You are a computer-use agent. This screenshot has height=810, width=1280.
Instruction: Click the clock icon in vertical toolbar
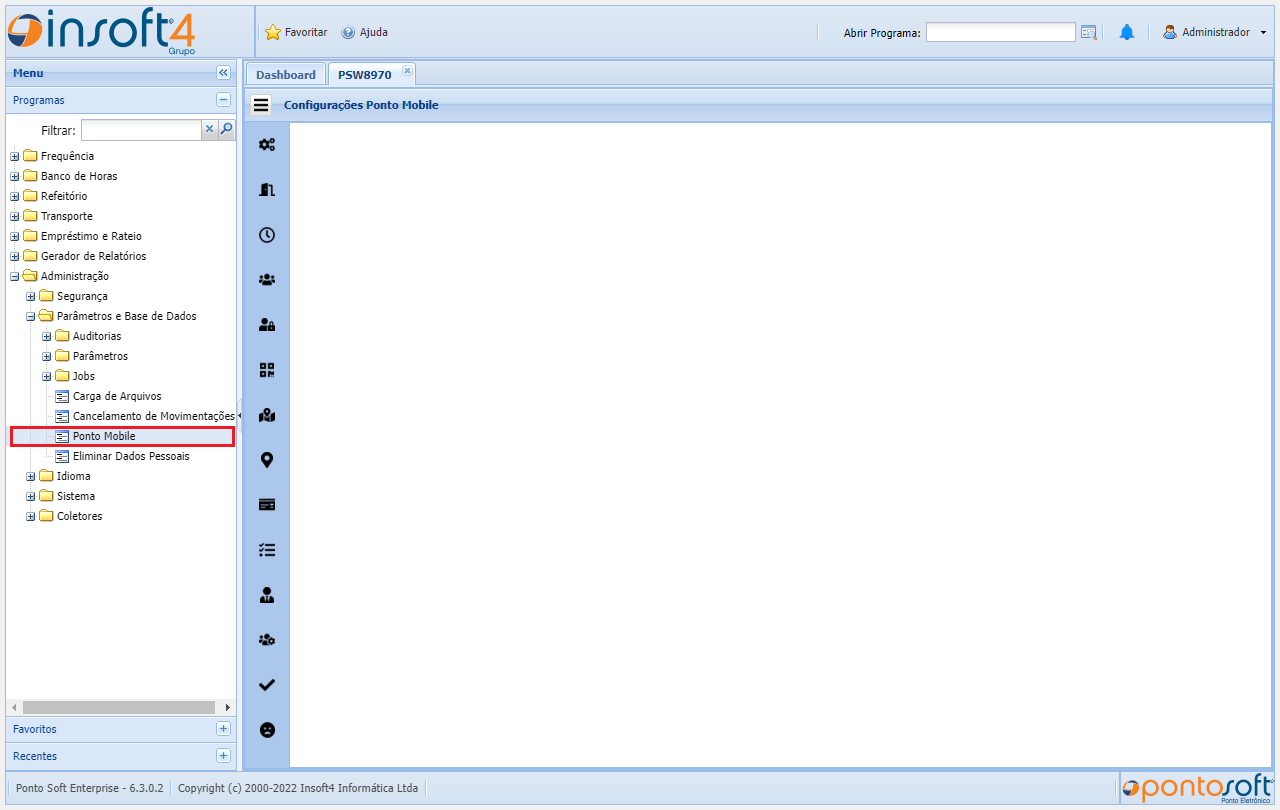point(267,235)
